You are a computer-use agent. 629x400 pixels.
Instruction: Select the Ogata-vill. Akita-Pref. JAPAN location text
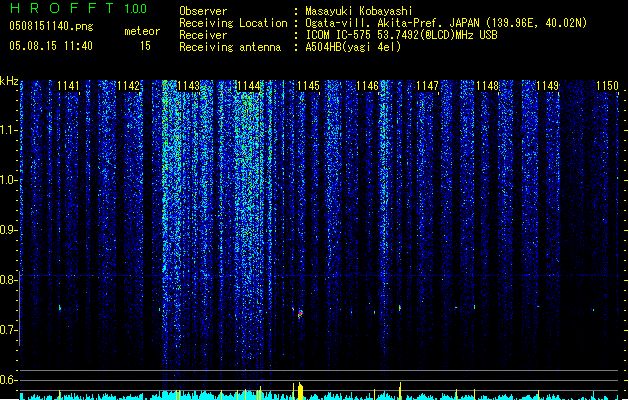446,23
